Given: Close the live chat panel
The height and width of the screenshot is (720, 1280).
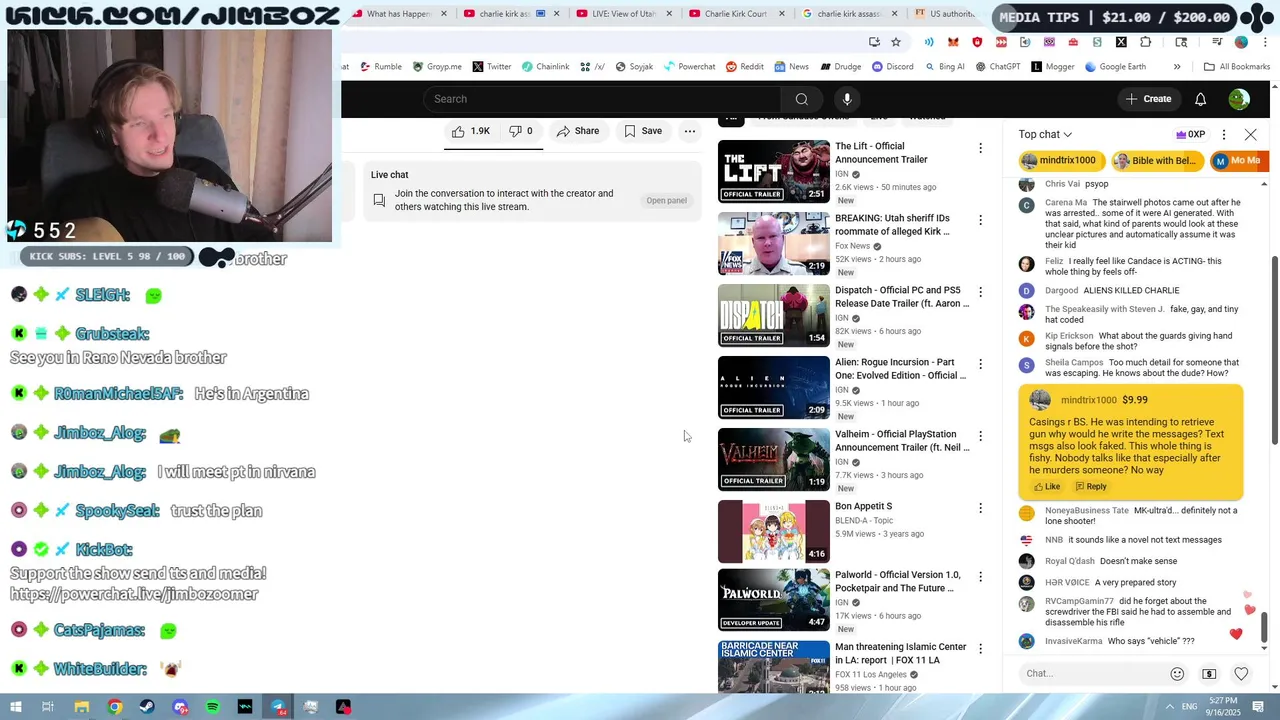Looking at the screenshot, I should coord(1251,134).
